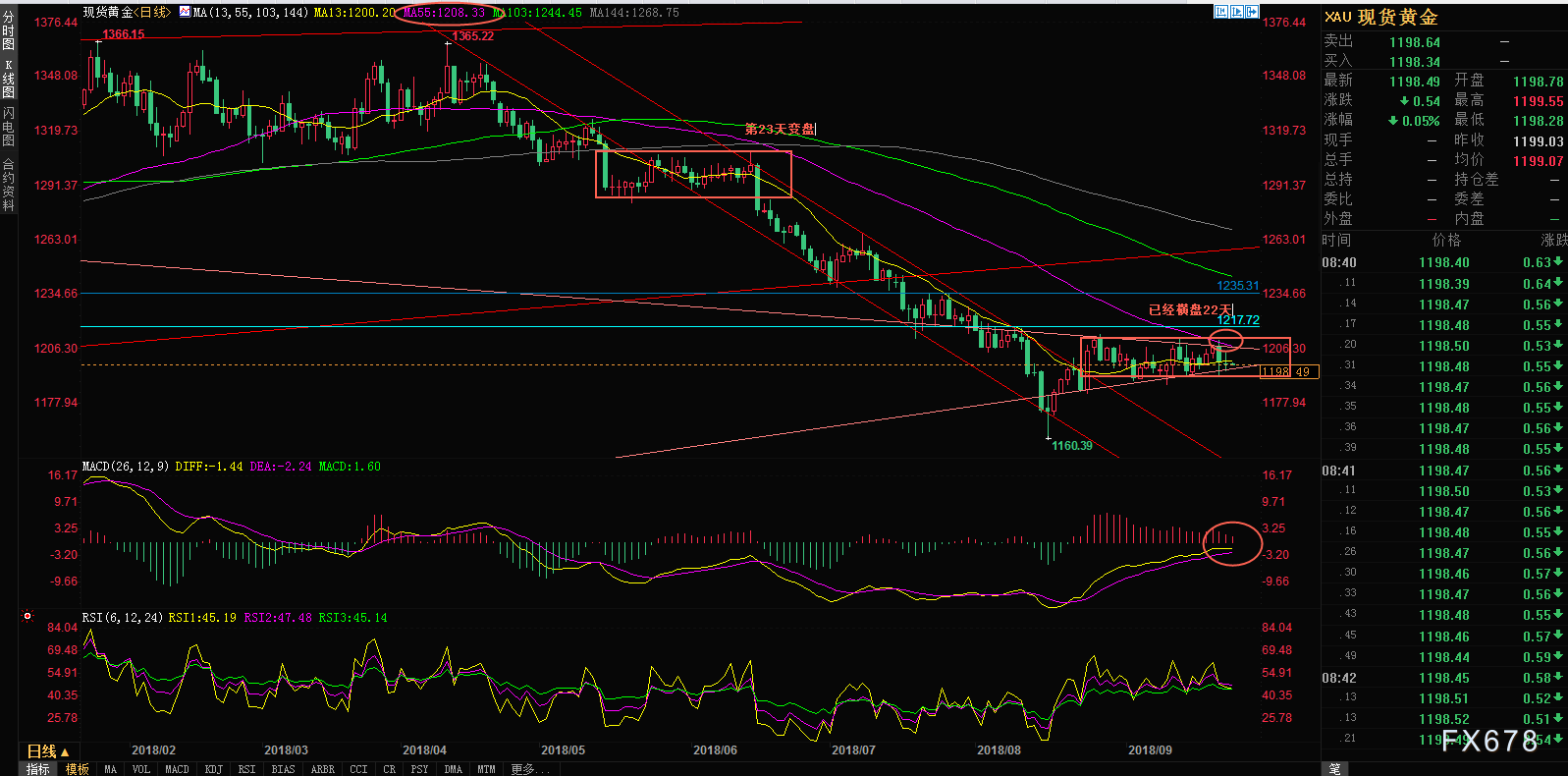This screenshot has width=1568, height=776.
Task: Click the play-style chart icon at top right
Action: click(x=1237, y=12)
